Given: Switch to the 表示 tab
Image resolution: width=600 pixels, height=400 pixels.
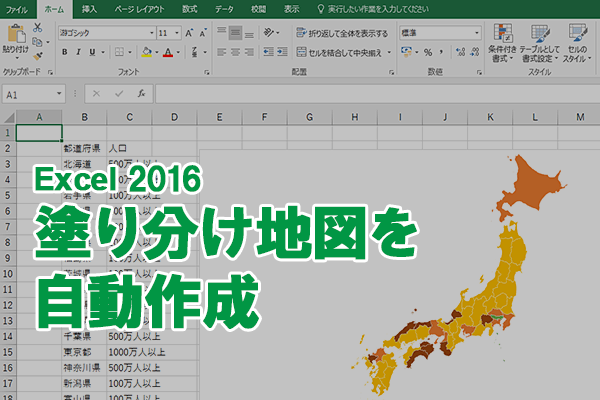Looking at the screenshot, I should [291, 9].
